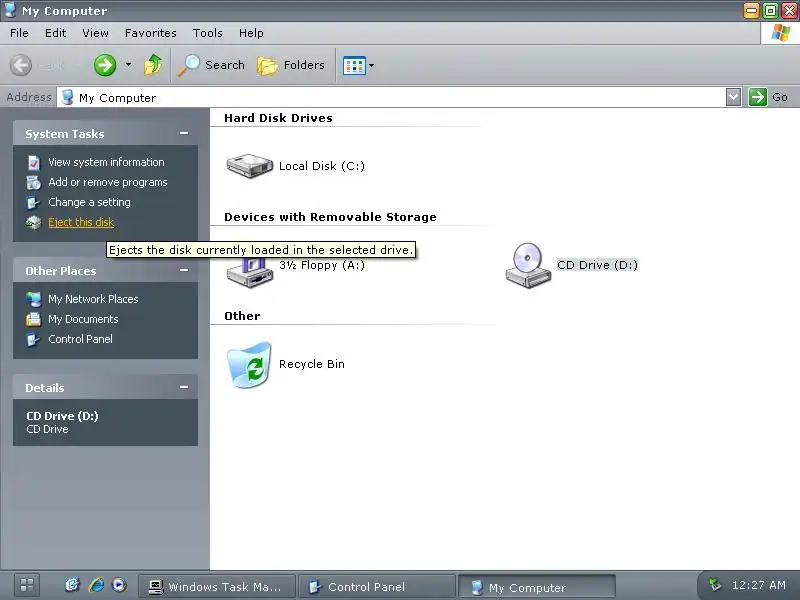Click the My Documents folder icon
800x600 pixels.
(x=34, y=319)
